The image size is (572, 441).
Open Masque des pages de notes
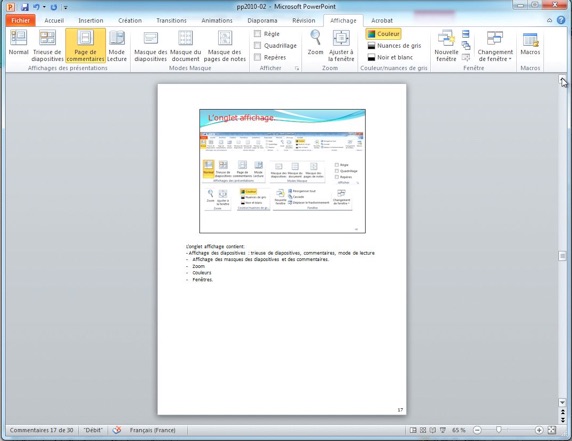[225, 45]
